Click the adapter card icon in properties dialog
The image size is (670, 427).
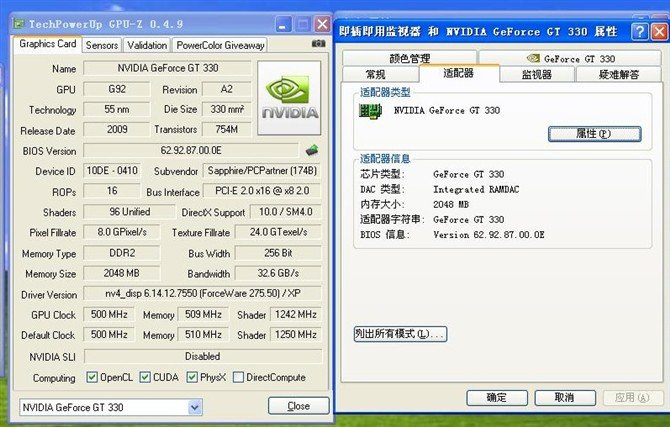pos(370,112)
